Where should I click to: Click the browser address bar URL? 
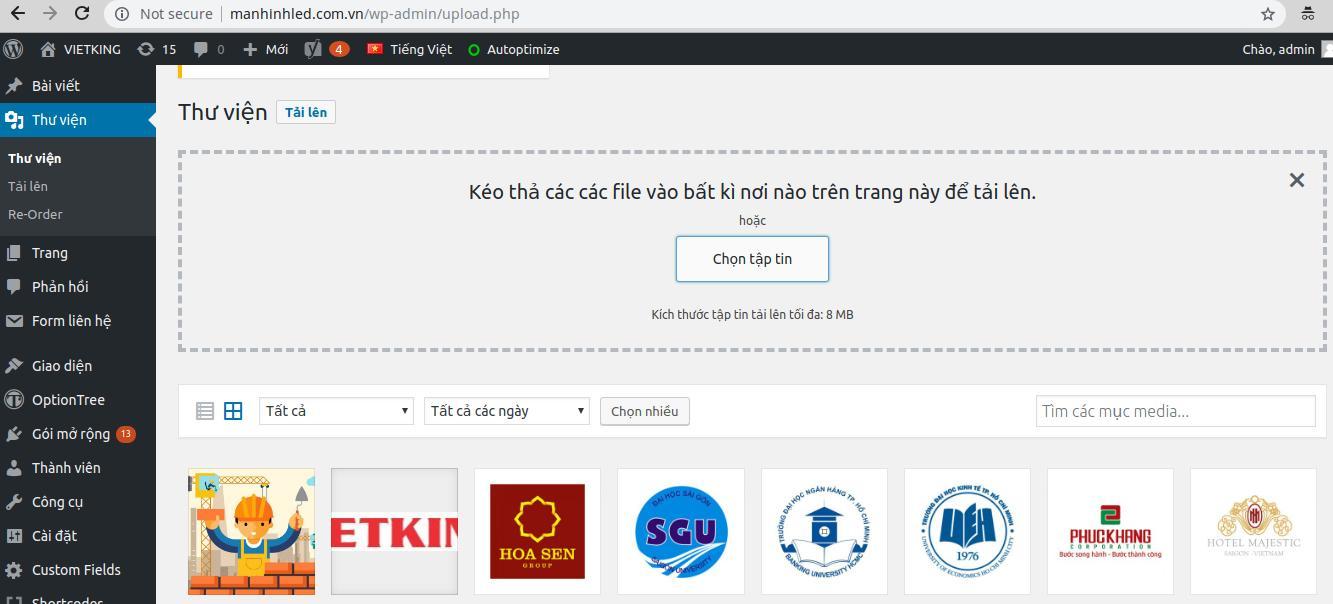point(374,14)
